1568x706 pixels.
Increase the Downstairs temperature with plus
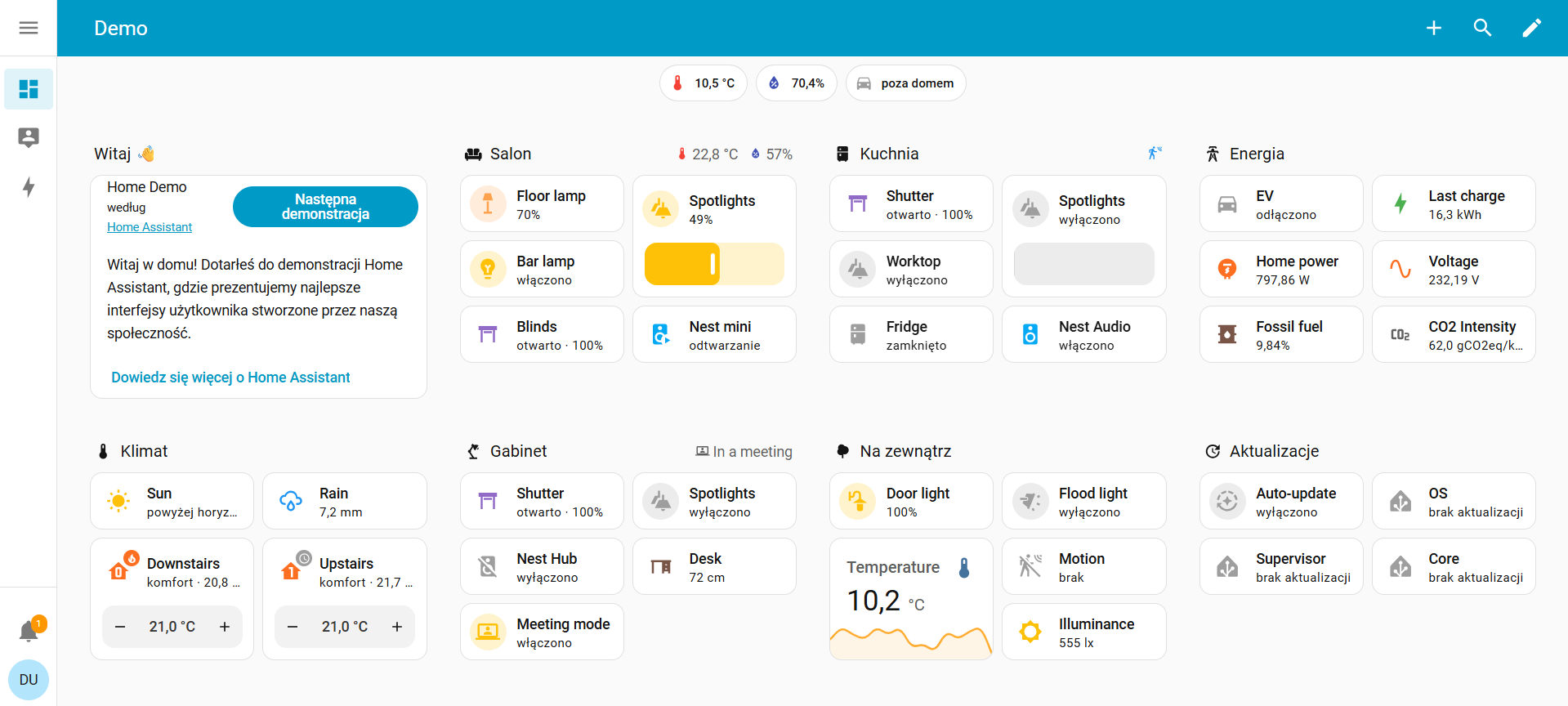(x=225, y=627)
